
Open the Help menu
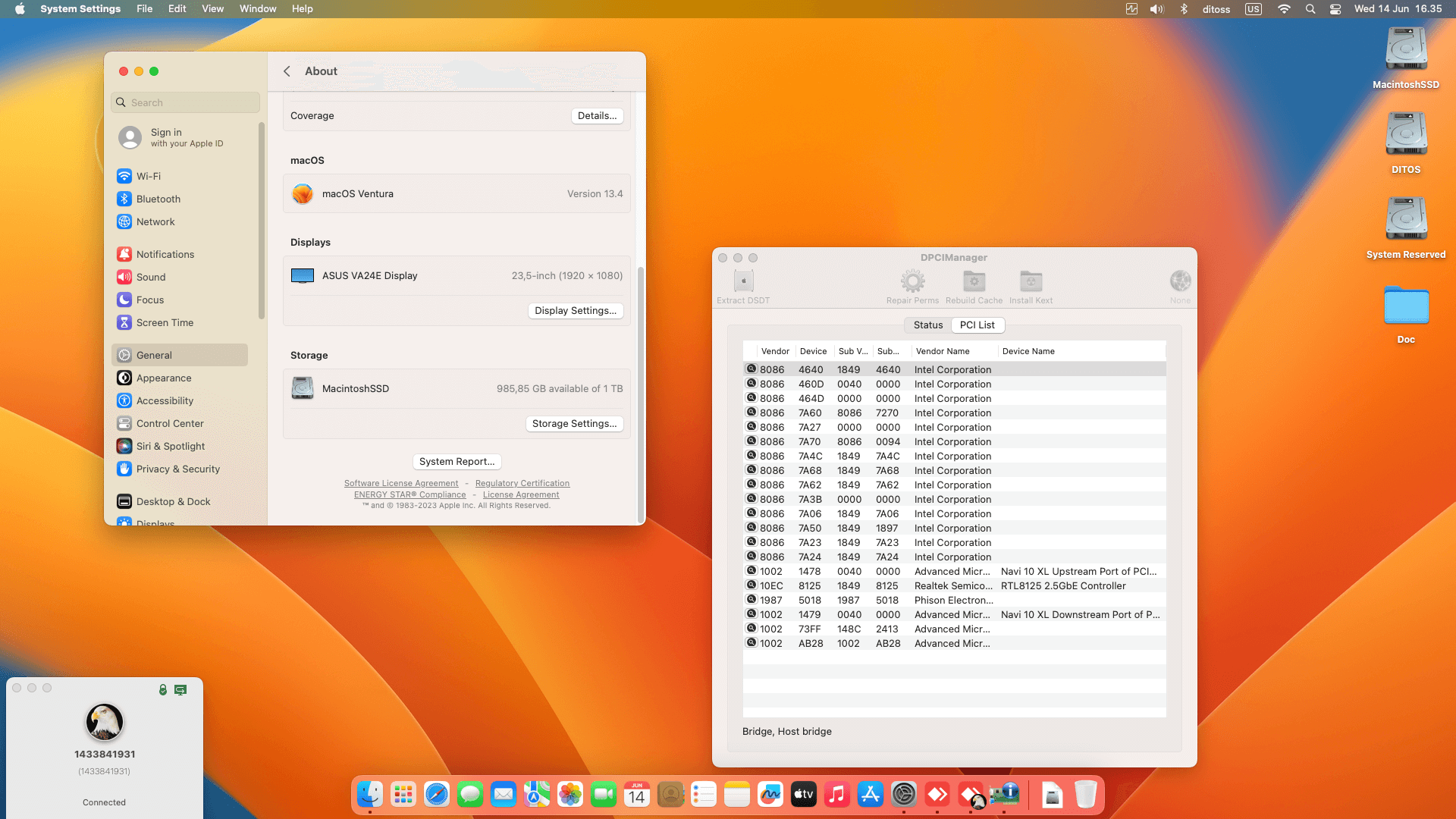click(x=302, y=9)
